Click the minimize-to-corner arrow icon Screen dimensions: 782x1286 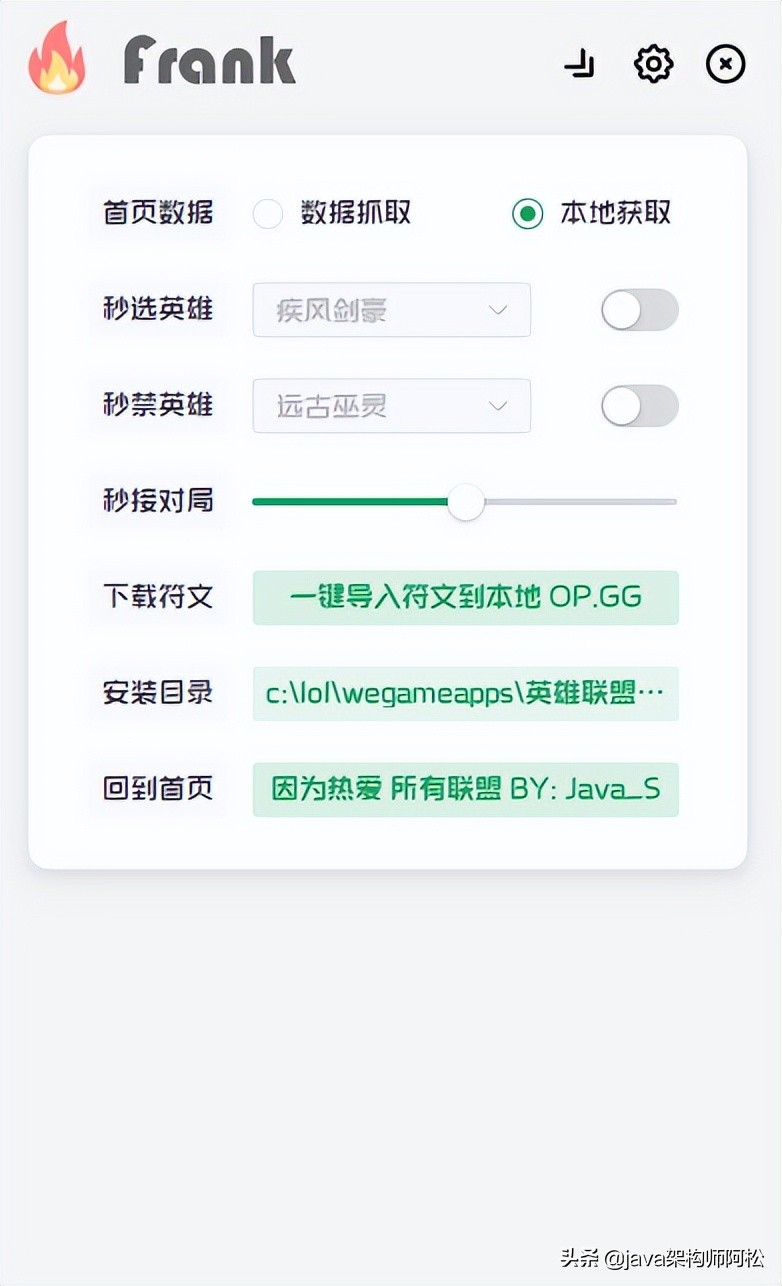point(580,64)
